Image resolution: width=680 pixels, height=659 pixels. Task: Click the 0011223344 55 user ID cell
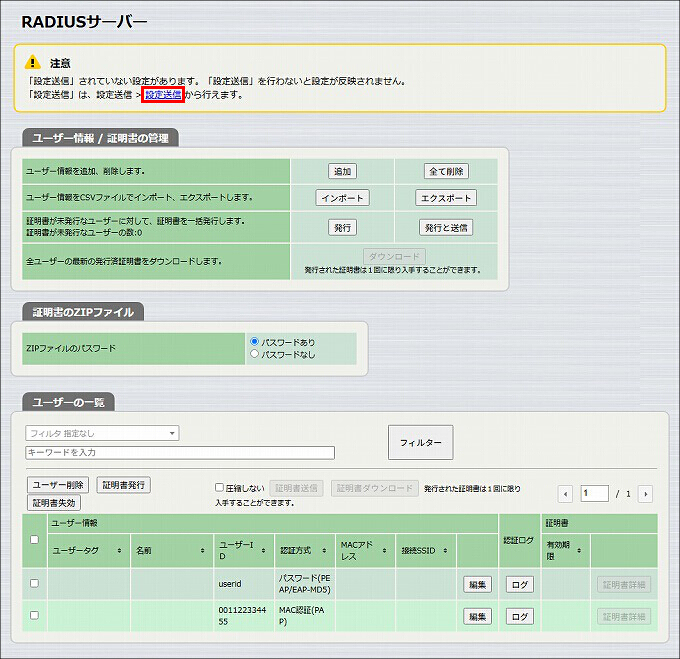[242, 616]
